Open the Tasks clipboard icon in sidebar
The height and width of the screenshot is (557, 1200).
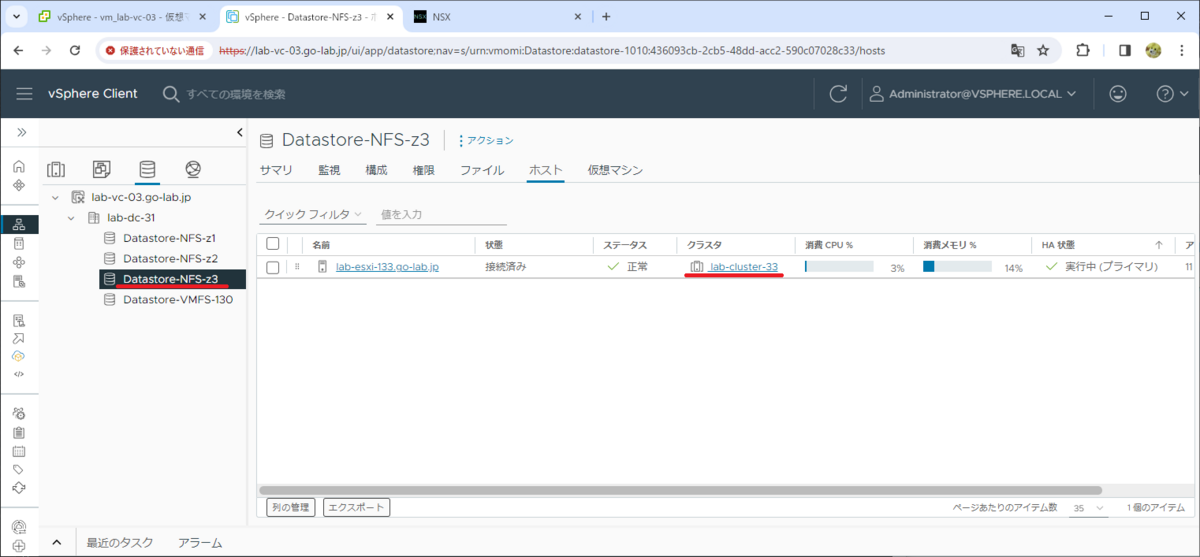pos(19,432)
